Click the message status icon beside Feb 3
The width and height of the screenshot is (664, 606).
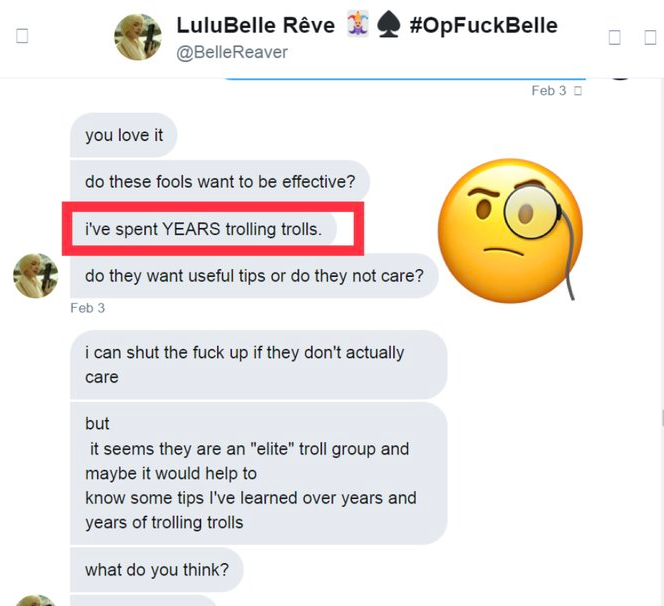click(578, 91)
